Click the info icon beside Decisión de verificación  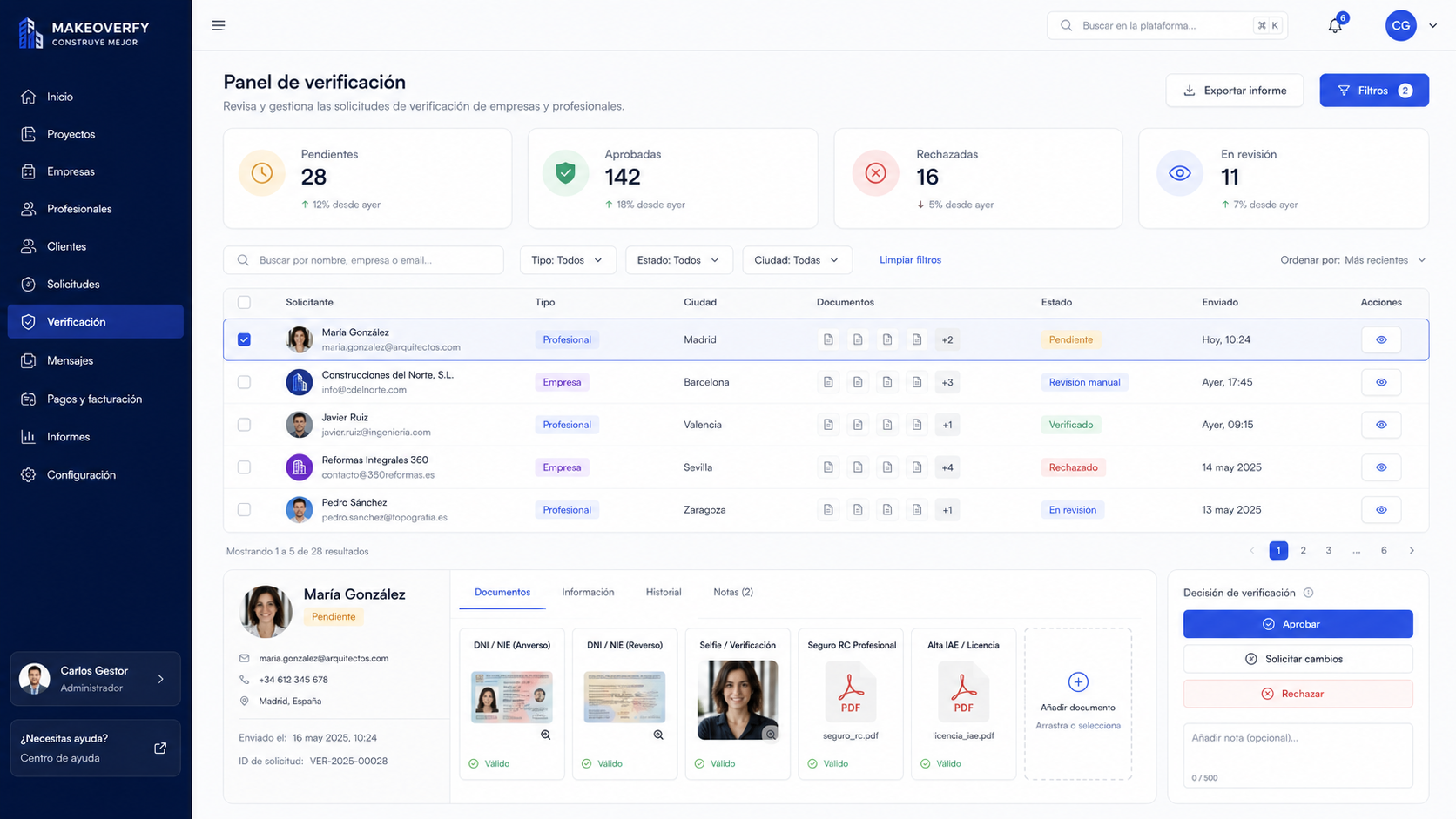[x=1308, y=593]
